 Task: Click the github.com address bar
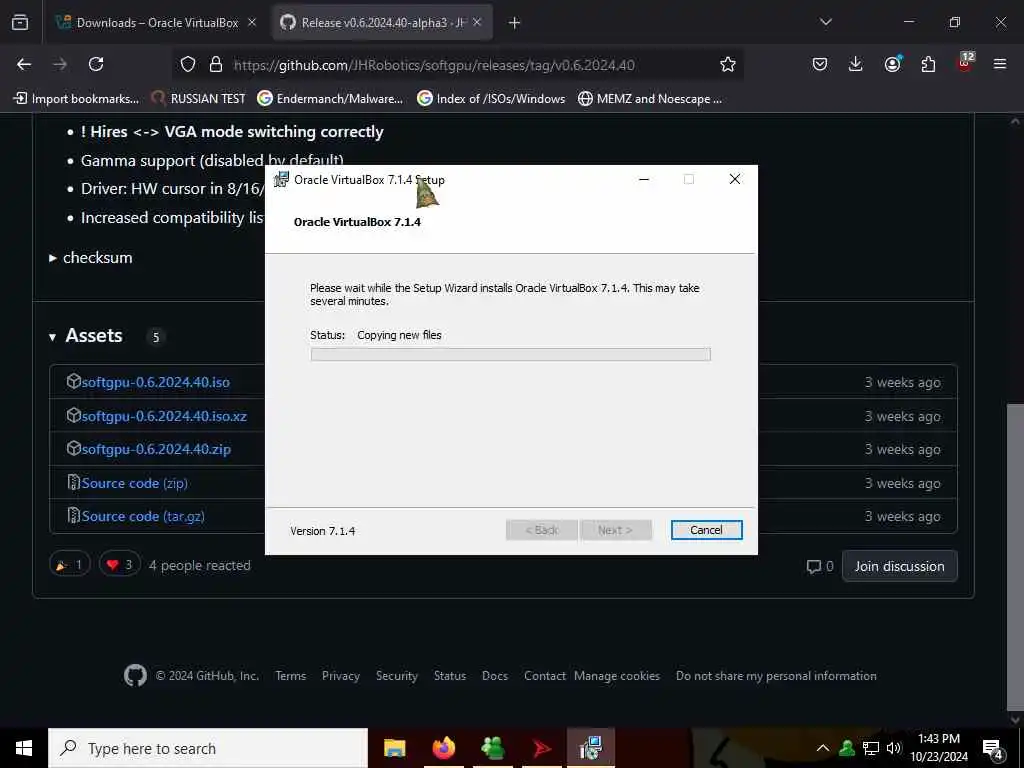coord(457,65)
